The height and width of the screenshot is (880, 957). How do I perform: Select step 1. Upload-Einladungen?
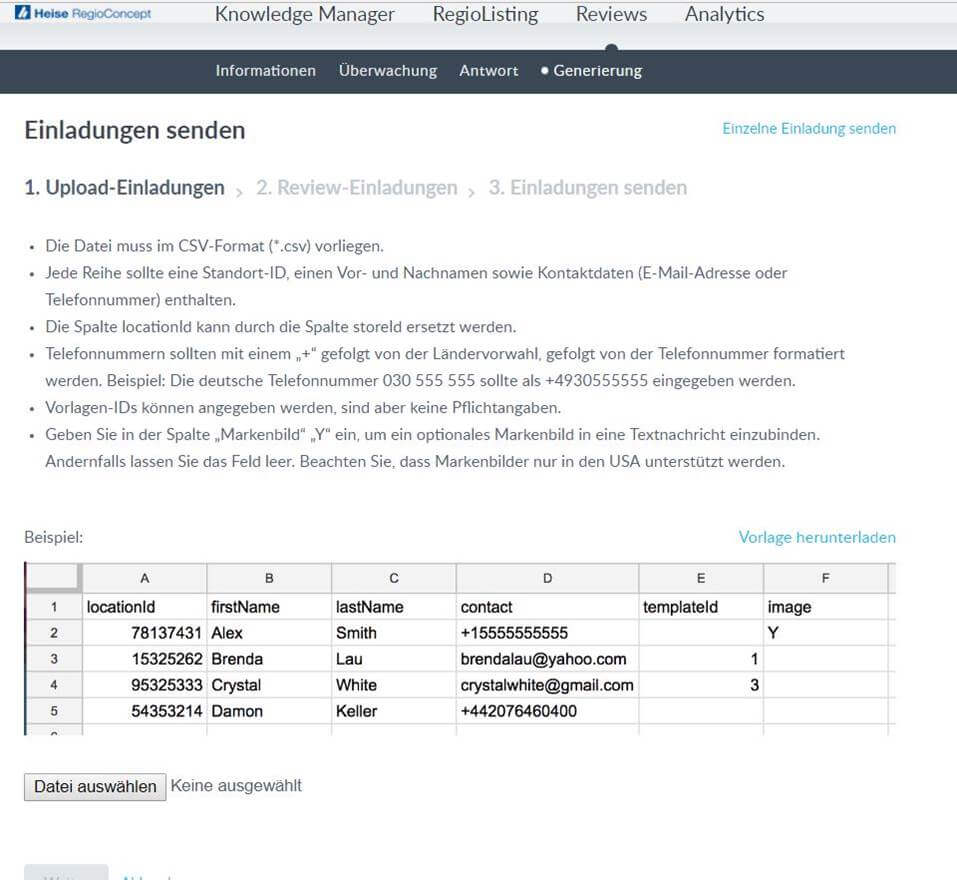click(x=125, y=187)
